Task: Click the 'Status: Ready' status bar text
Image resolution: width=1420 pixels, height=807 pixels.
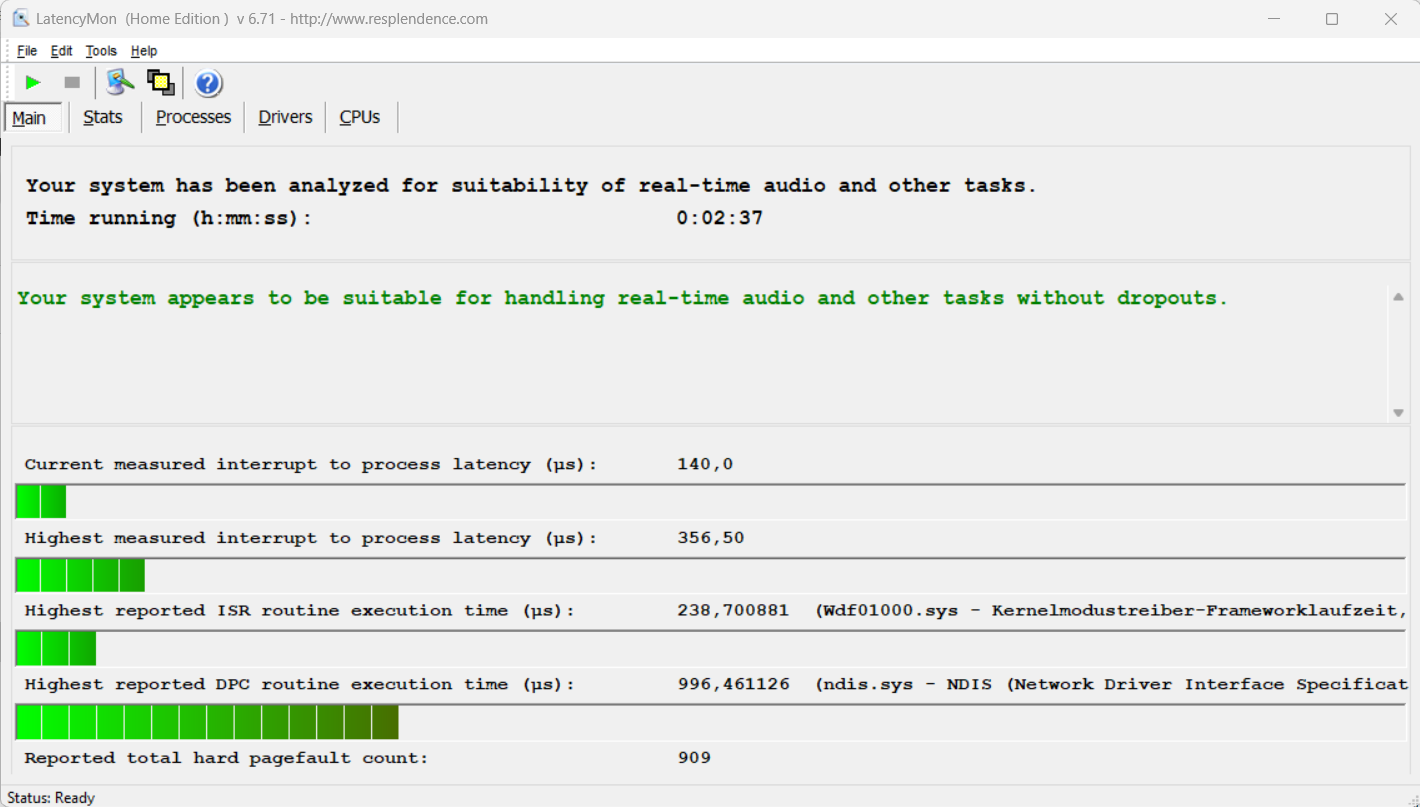Action: tap(51, 797)
